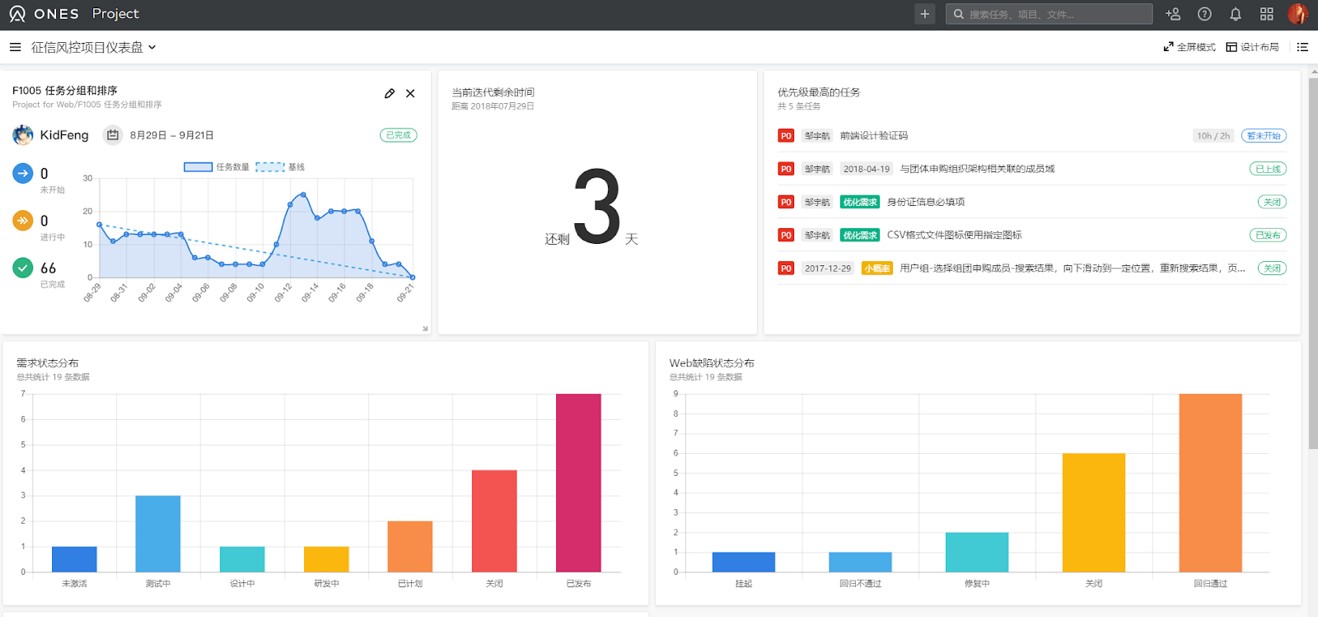The width and height of the screenshot is (1318, 617).
Task: Open the list view icon at top right
Action: [x=1302, y=47]
